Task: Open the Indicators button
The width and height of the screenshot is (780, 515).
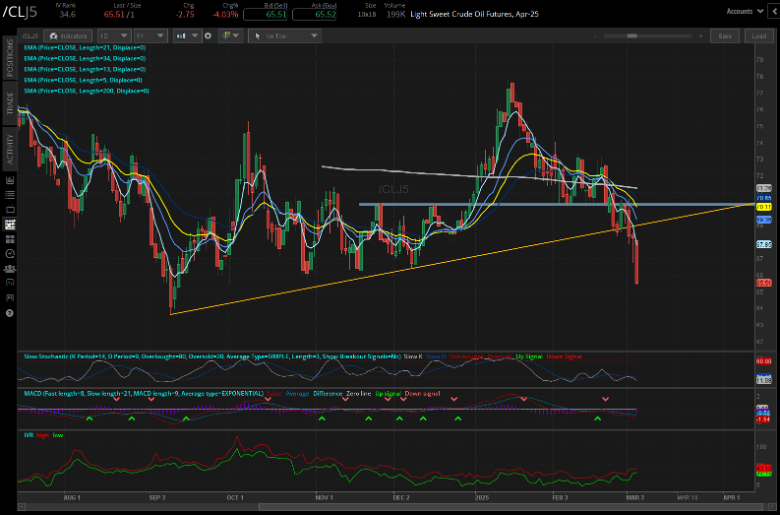Action: pyautogui.click(x=68, y=36)
